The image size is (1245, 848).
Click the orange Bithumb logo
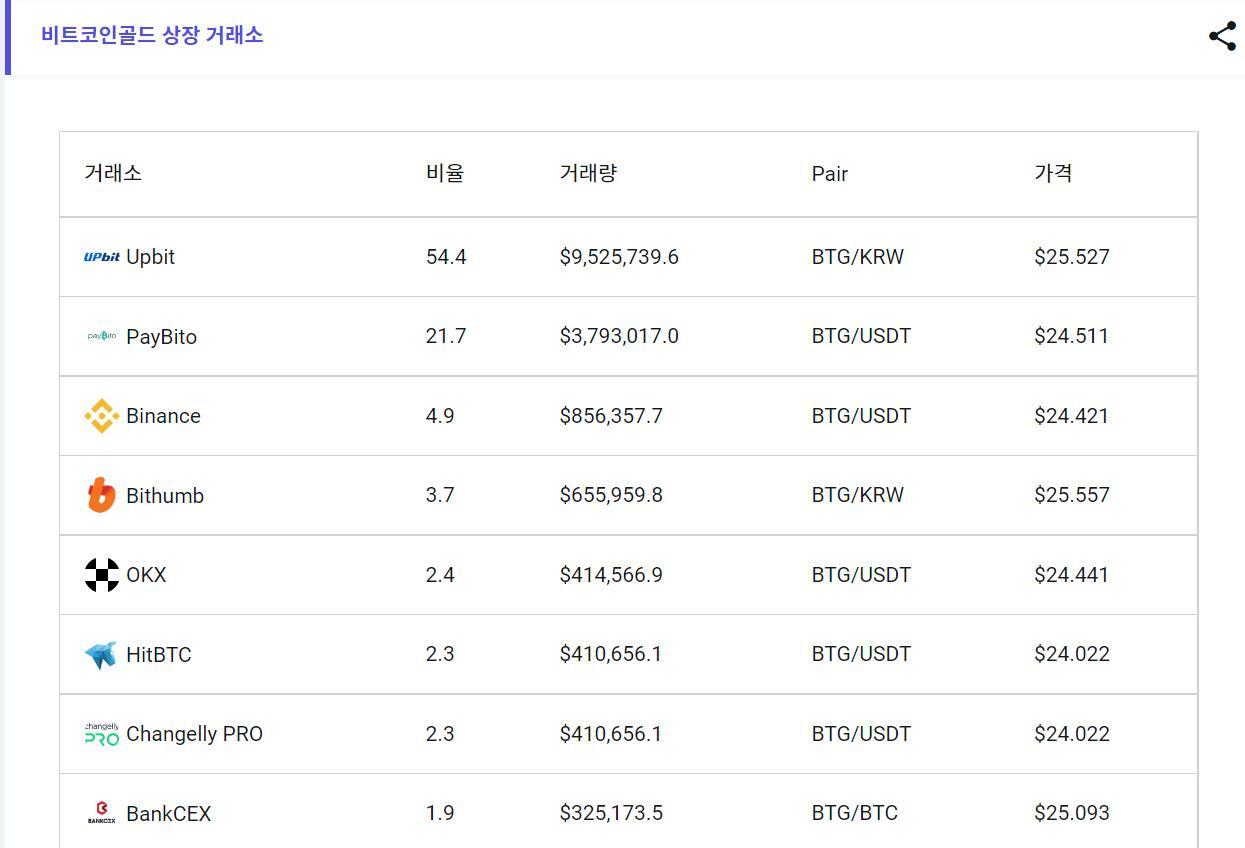[x=102, y=495]
